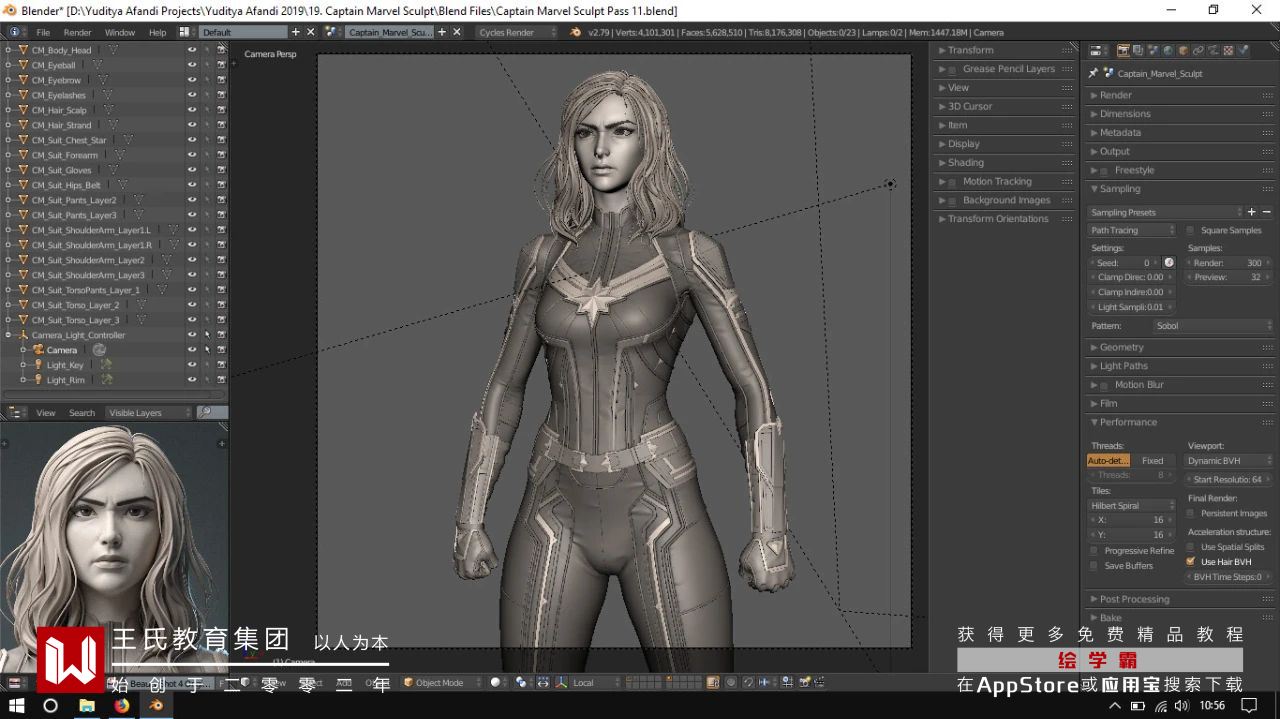Collapse the Sampling panel
Viewport: 1280px width, 719px height.
(1119, 189)
